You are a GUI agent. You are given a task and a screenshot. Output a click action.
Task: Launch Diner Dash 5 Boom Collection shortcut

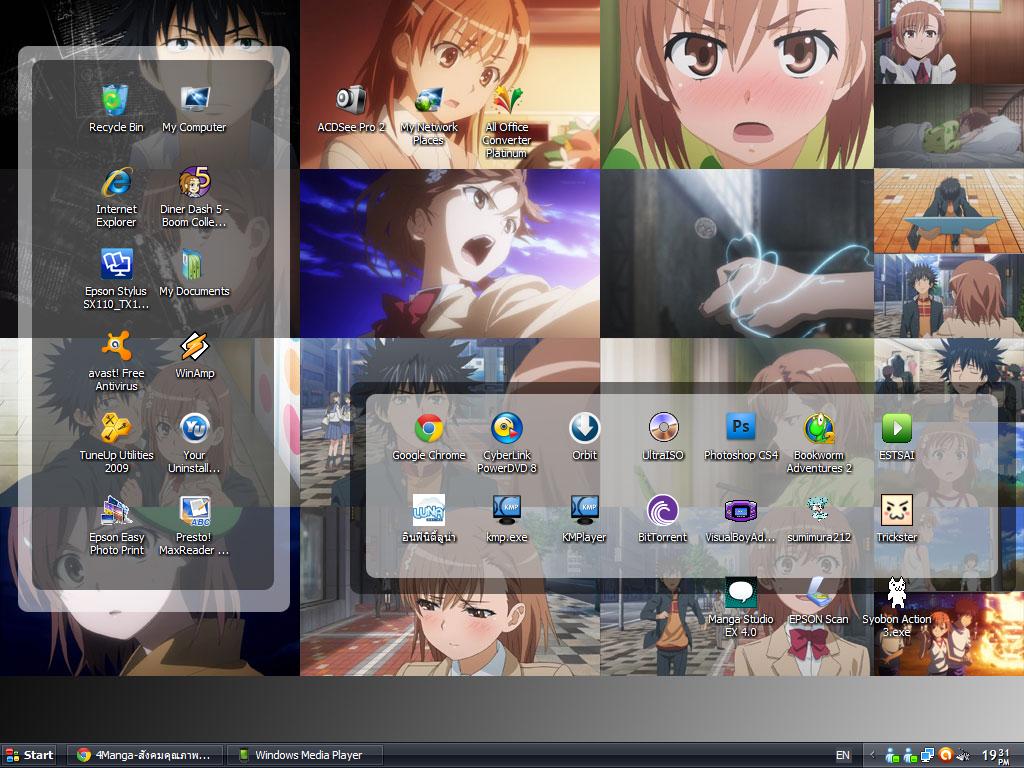click(x=194, y=197)
